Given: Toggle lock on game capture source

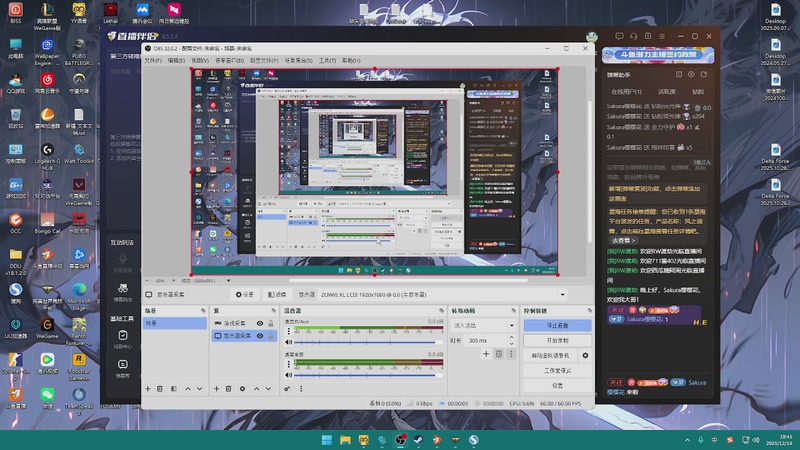Looking at the screenshot, I should click(x=271, y=323).
